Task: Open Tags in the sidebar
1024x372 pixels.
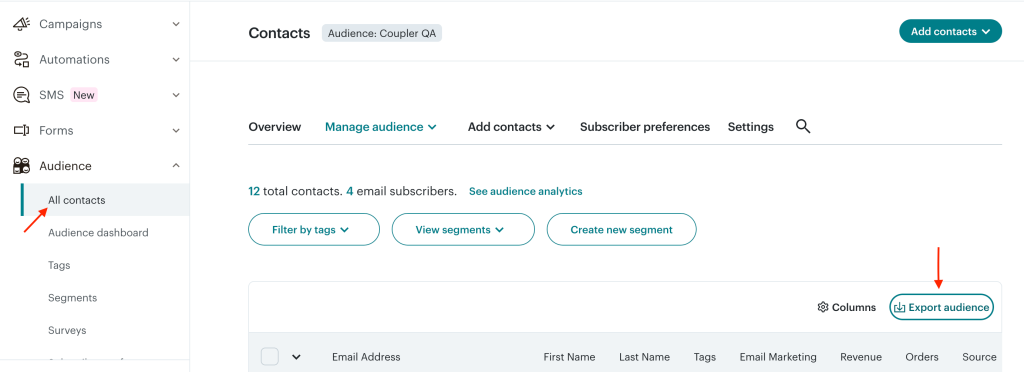Action: (x=59, y=265)
